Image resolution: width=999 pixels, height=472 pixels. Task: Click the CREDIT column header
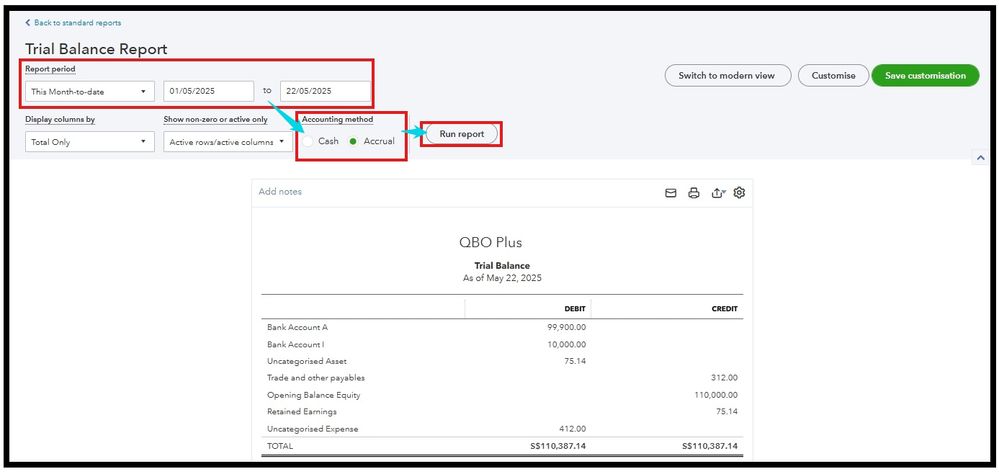click(x=724, y=309)
